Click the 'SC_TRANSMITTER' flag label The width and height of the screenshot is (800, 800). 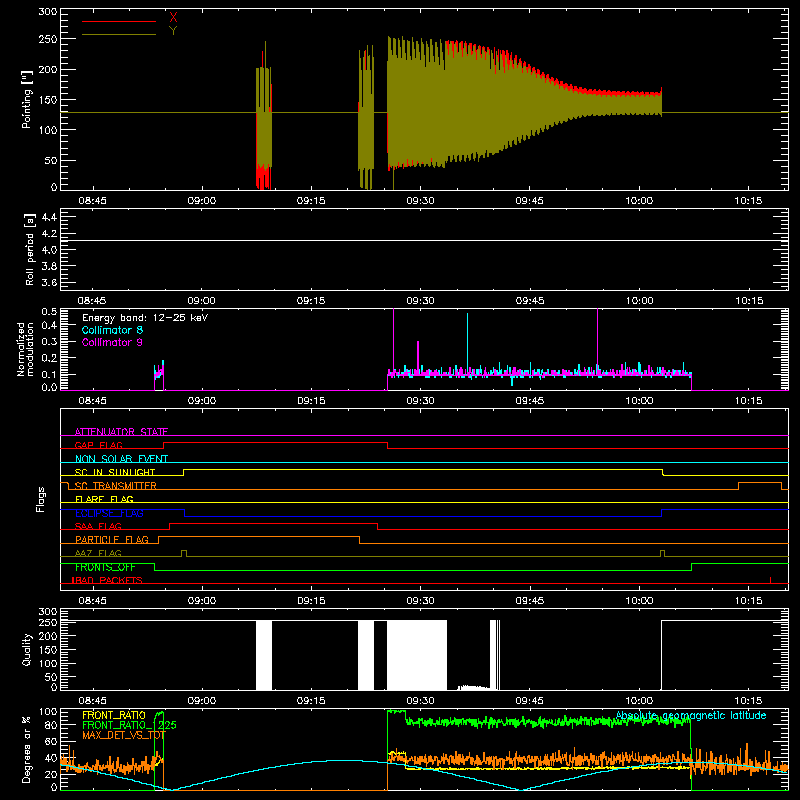(x=116, y=486)
